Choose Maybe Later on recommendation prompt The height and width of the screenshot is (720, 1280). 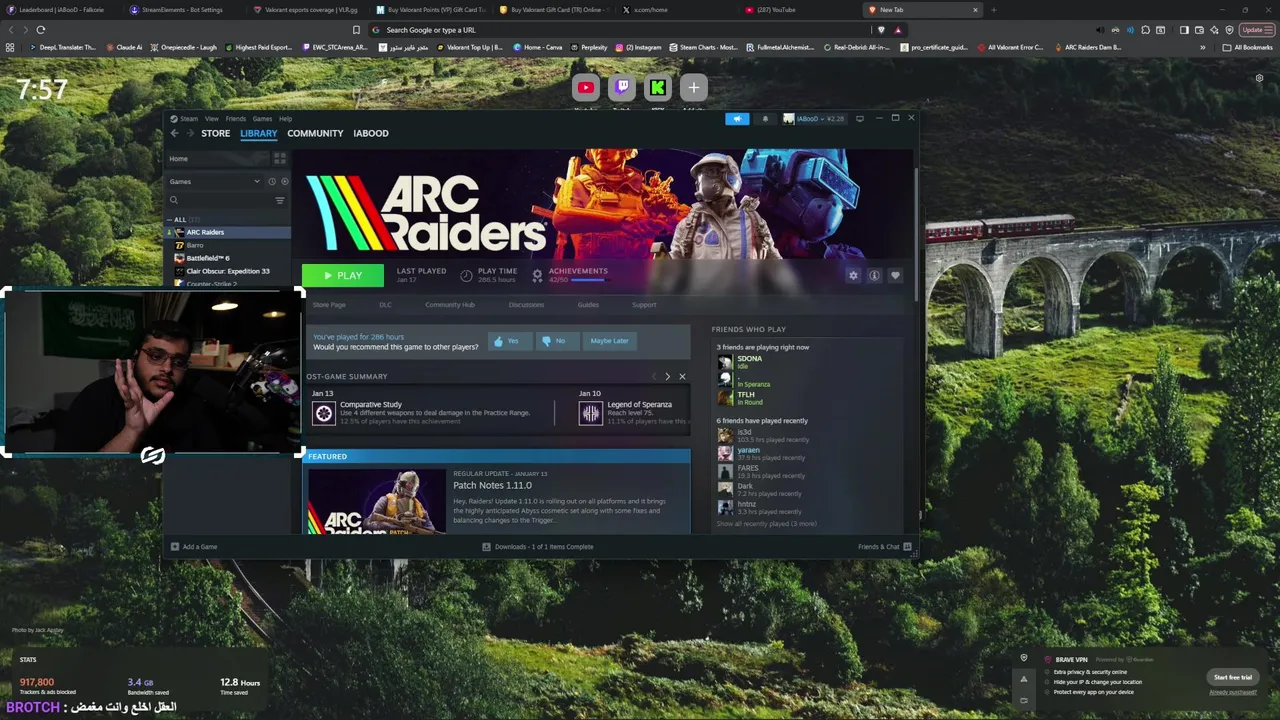pos(609,341)
